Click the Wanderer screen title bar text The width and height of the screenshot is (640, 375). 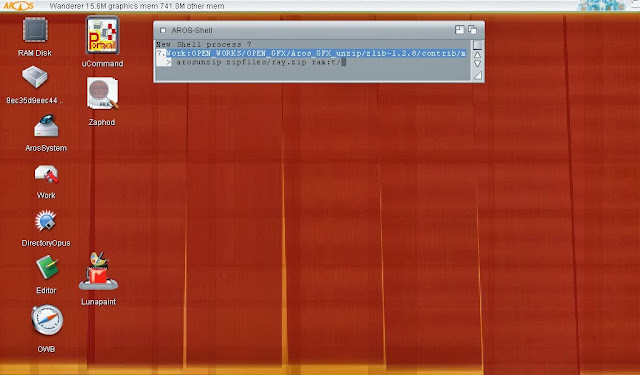[137, 6]
